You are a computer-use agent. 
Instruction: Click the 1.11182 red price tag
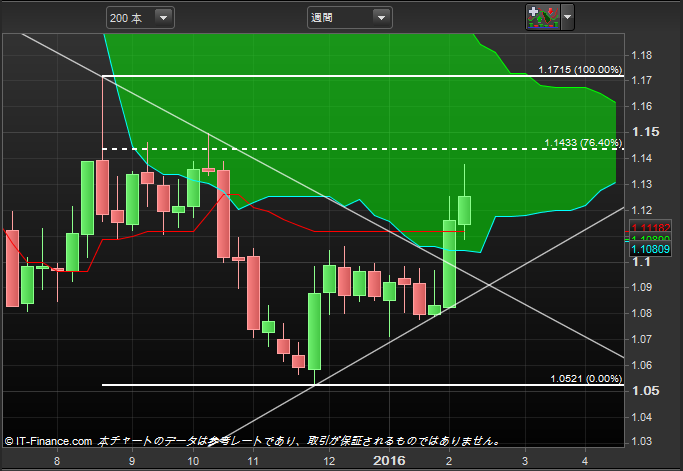tap(650, 228)
